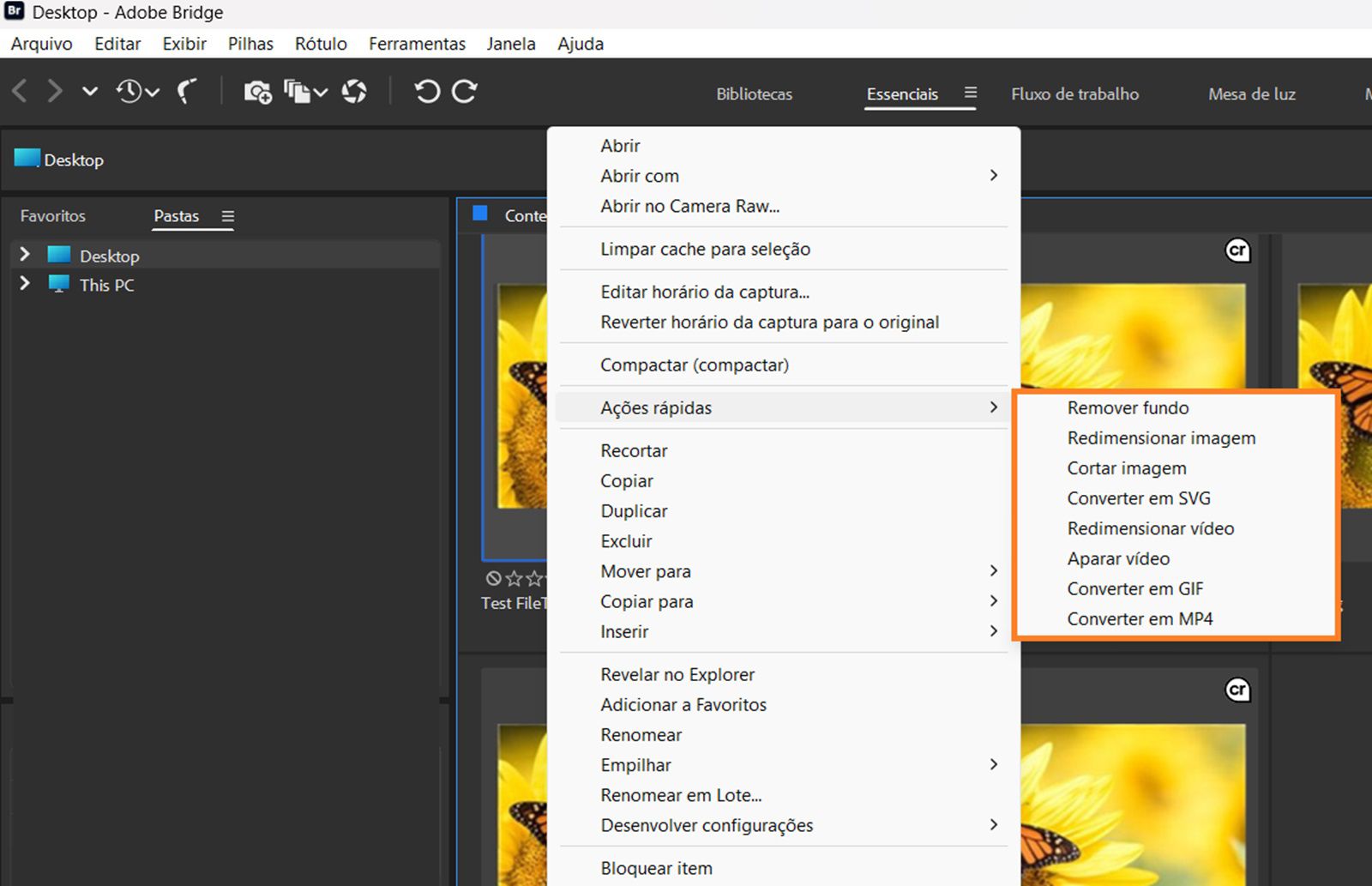The height and width of the screenshot is (886, 1372).
Task: Switch to Mesa de luz workspace
Action: [x=1252, y=94]
